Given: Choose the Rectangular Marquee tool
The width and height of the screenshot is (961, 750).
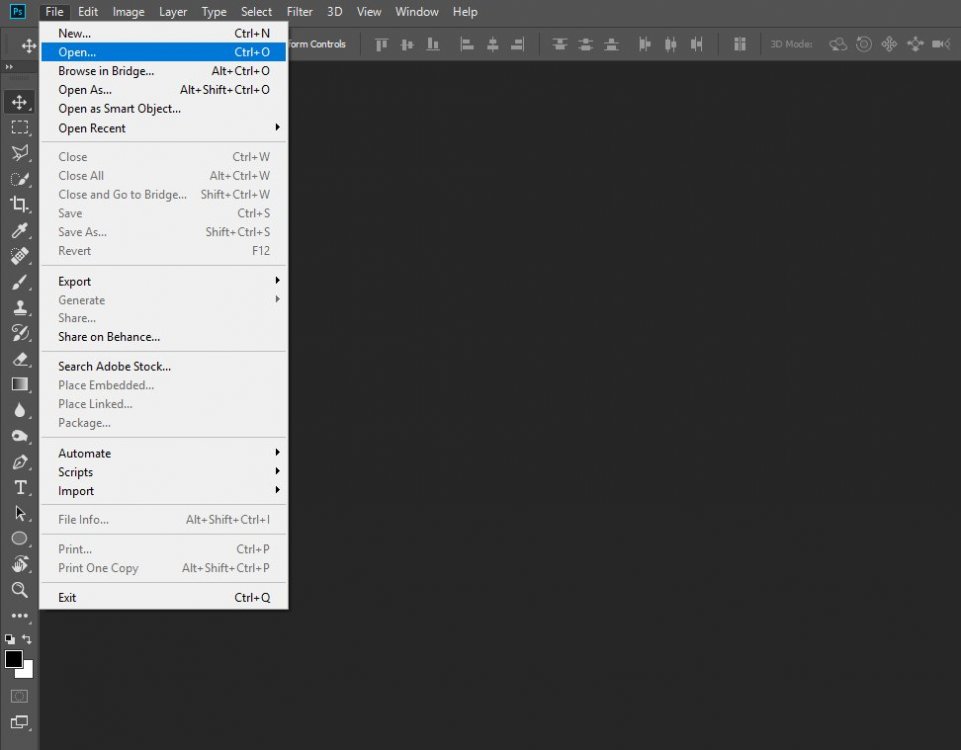Looking at the screenshot, I should (19, 127).
